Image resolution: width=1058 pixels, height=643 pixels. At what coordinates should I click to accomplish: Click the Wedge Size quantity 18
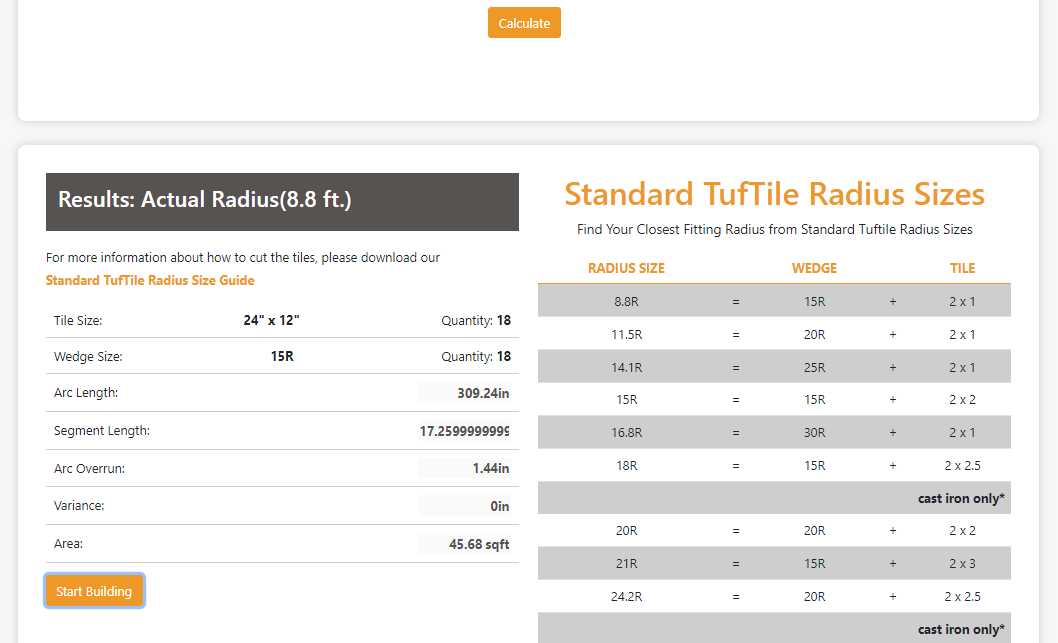point(503,356)
